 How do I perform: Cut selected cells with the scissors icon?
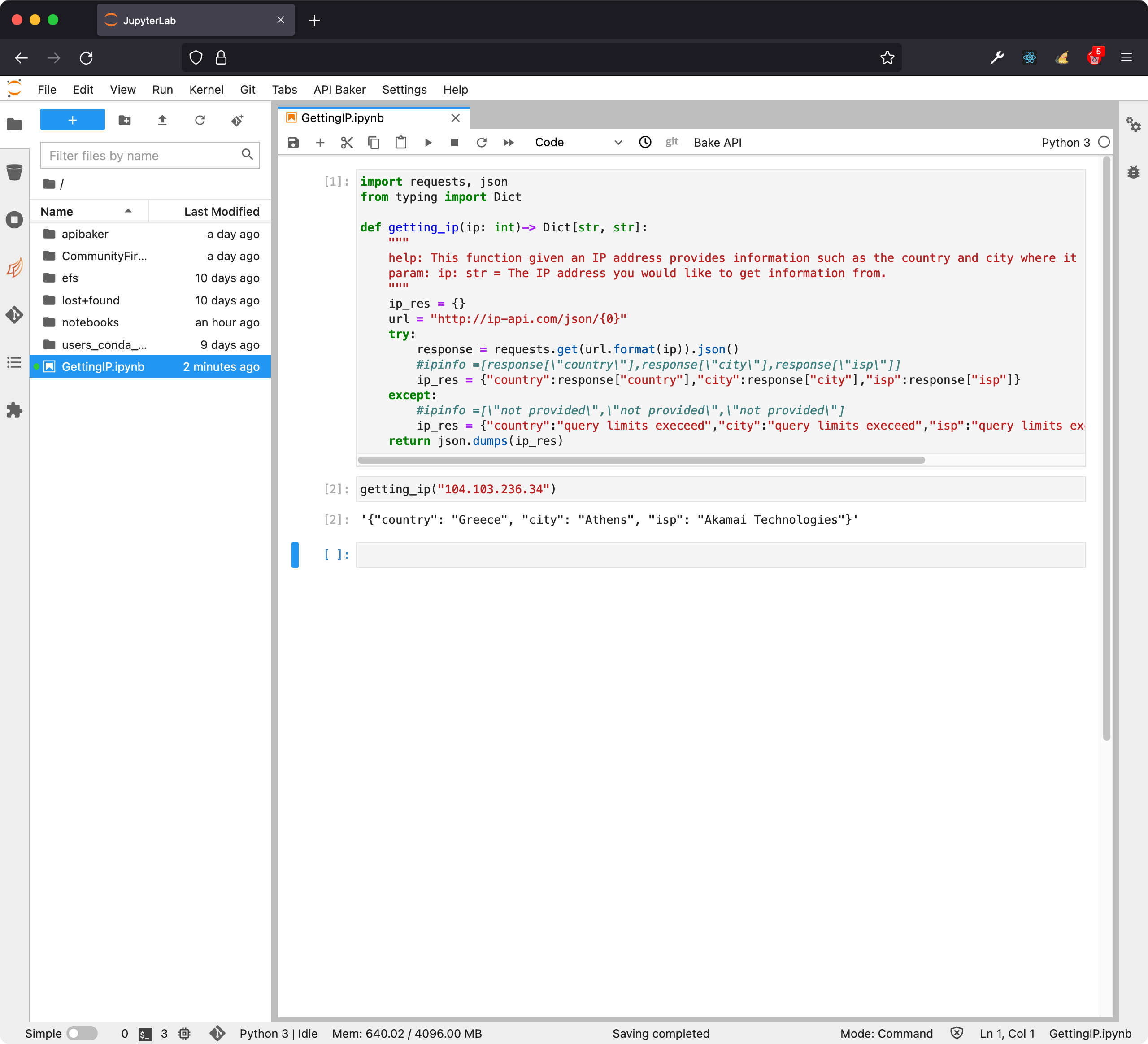347,143
